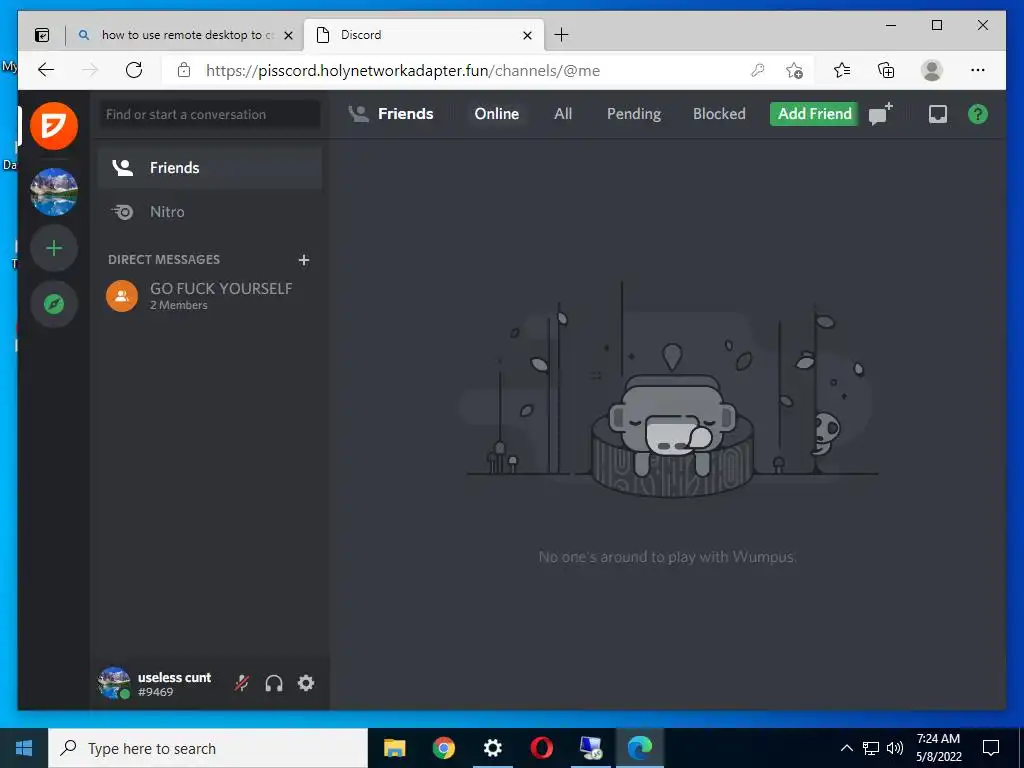The height and width of the screenshot is (768, 1024).
Task: Focus the Find or start a conversation field
Action: point(209,114)
